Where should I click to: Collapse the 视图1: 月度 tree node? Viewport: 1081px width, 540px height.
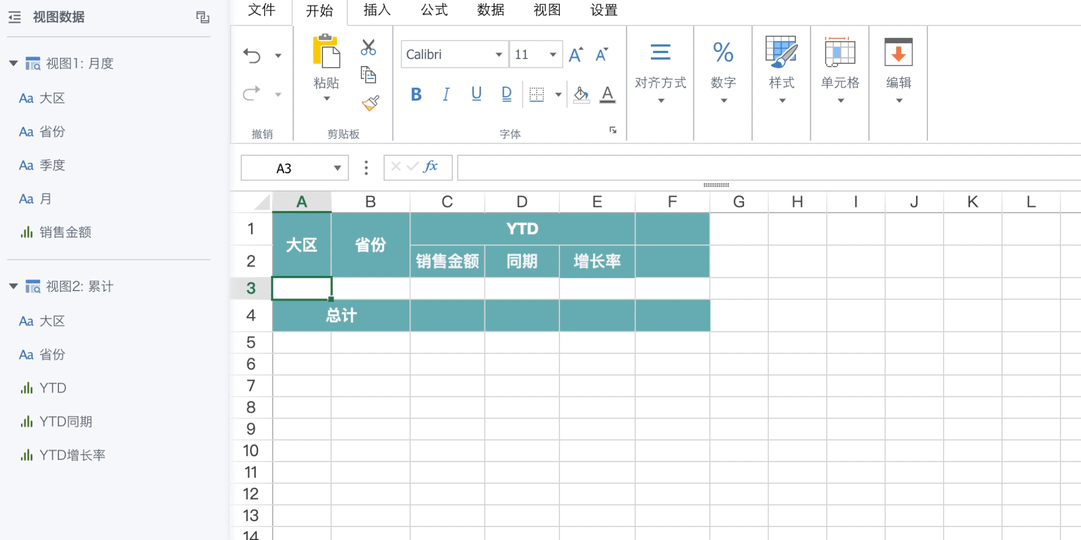point(13,63)
